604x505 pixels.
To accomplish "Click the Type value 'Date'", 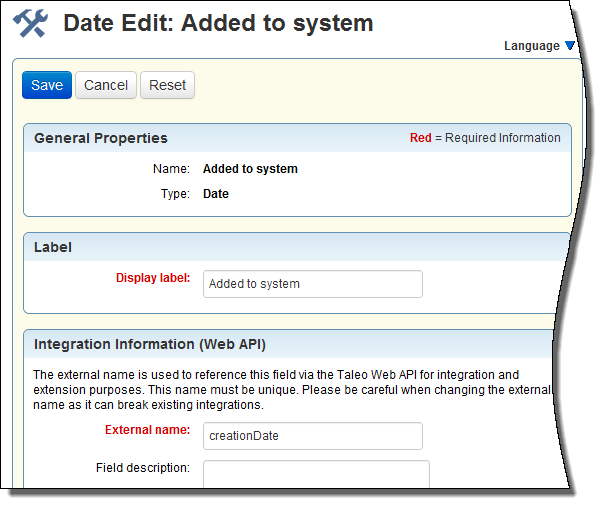I will click(x=216, y=194).
